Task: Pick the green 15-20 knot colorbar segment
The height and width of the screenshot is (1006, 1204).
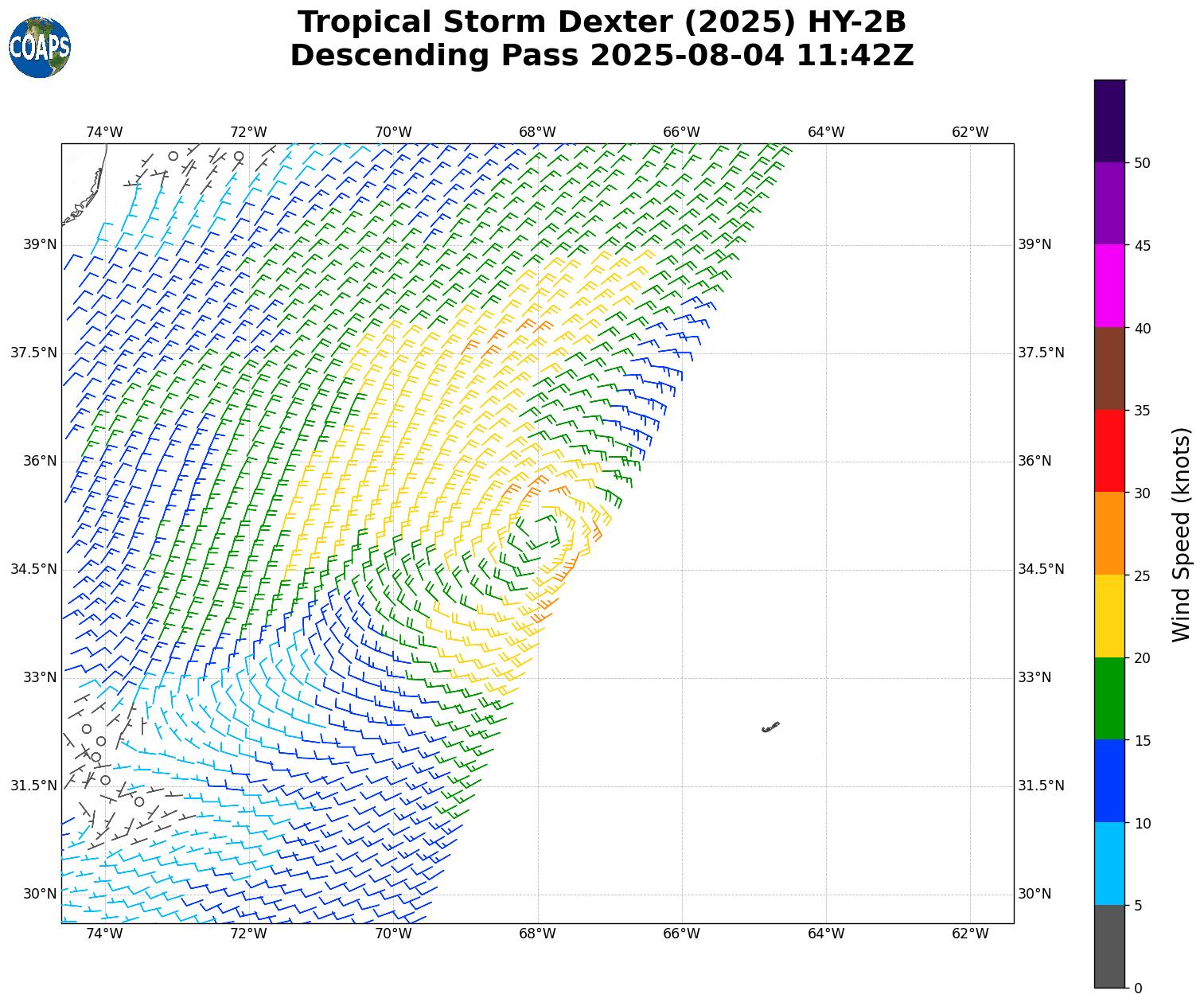Action: 1109,698
